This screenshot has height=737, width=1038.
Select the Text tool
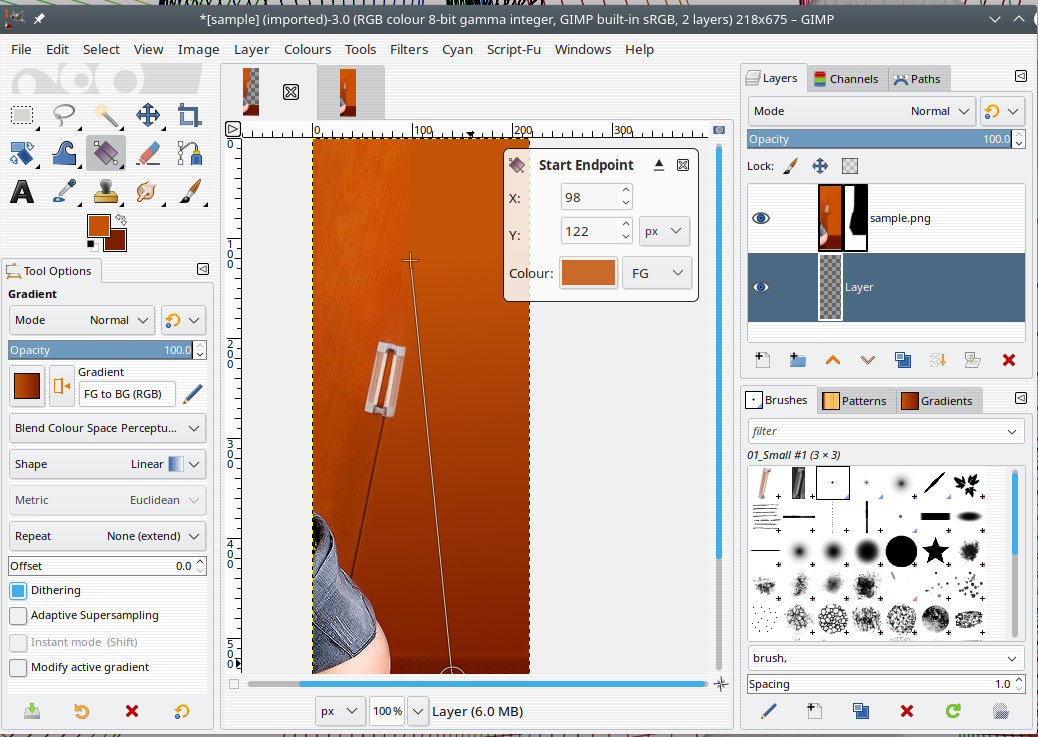22,190
